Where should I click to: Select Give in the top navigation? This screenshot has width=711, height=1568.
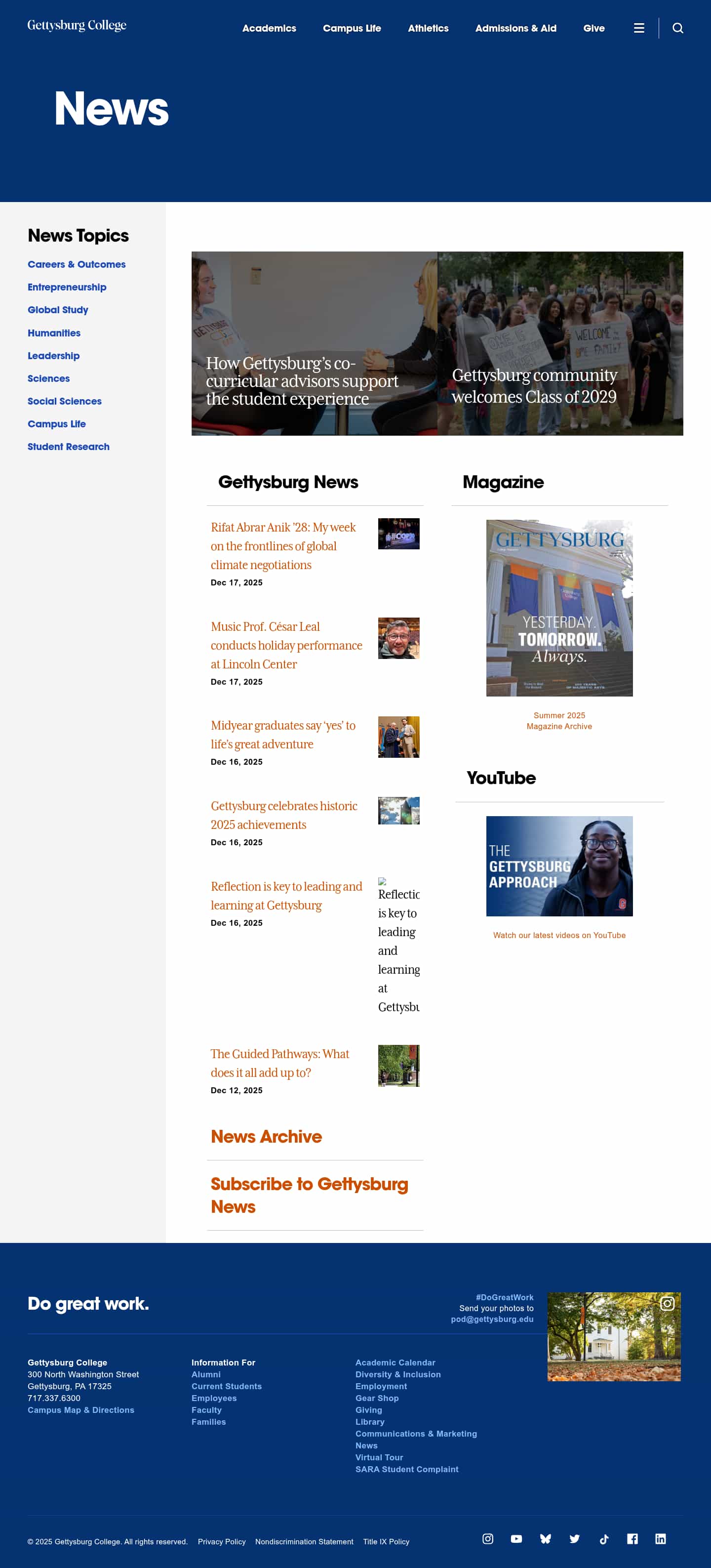pyautogui.click(x=593, y=28)
